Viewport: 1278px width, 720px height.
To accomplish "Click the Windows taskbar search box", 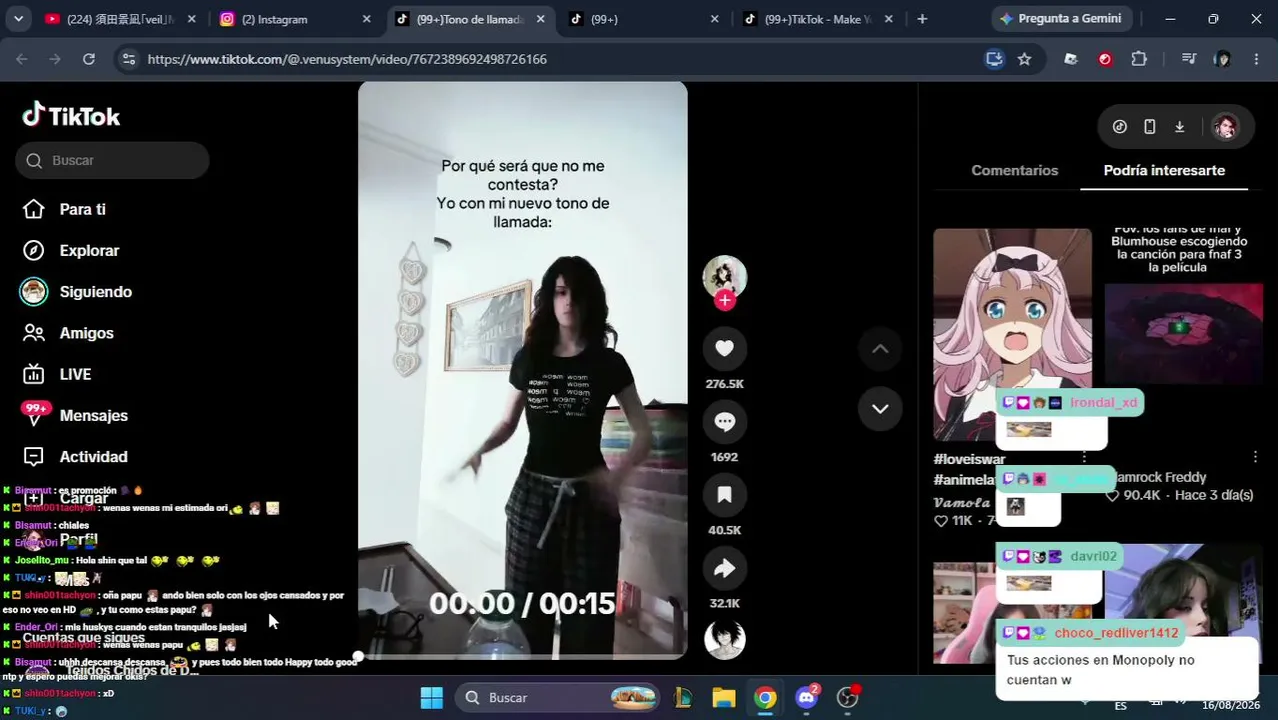I will [558, 697].
